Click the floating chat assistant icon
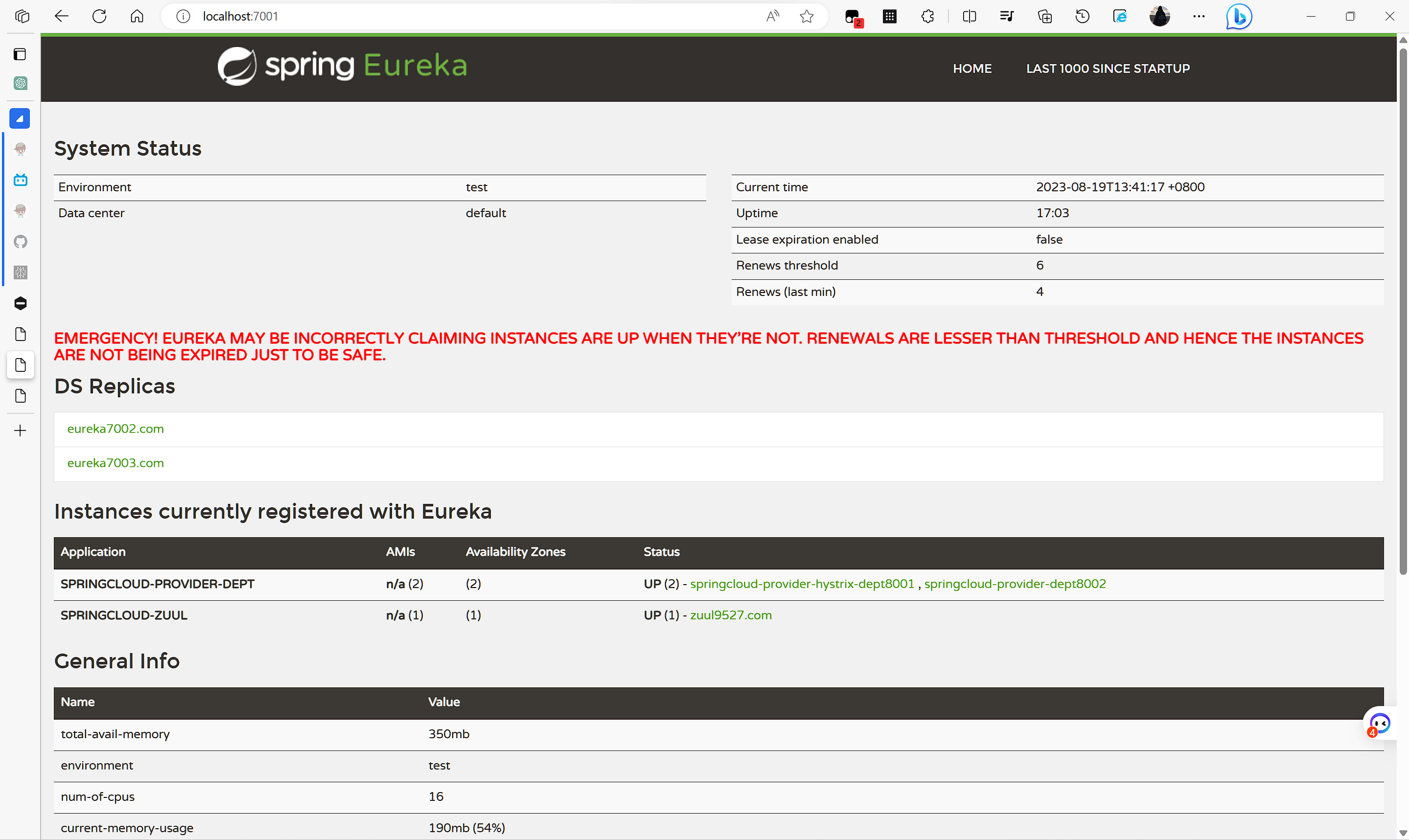The image size is (1409, 840). pyautogui.click(x=1380, y=724)
